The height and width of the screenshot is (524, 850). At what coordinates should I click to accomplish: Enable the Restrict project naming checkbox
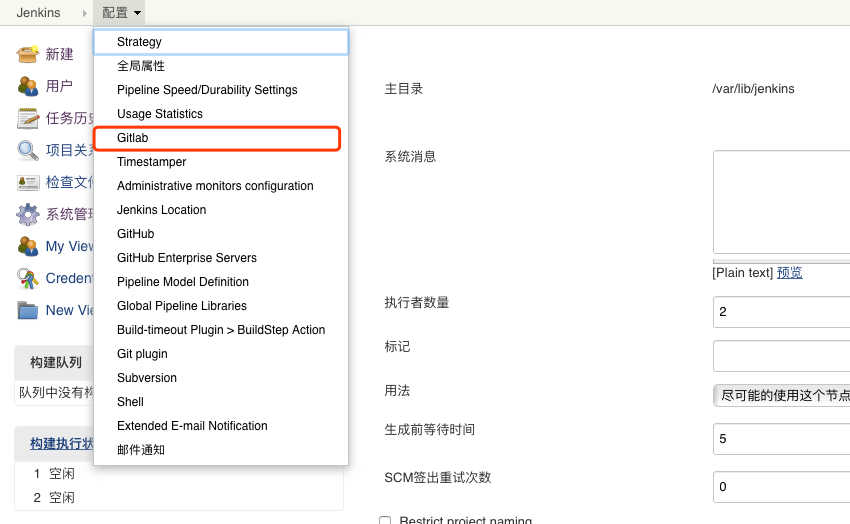[x=385, y=520]
